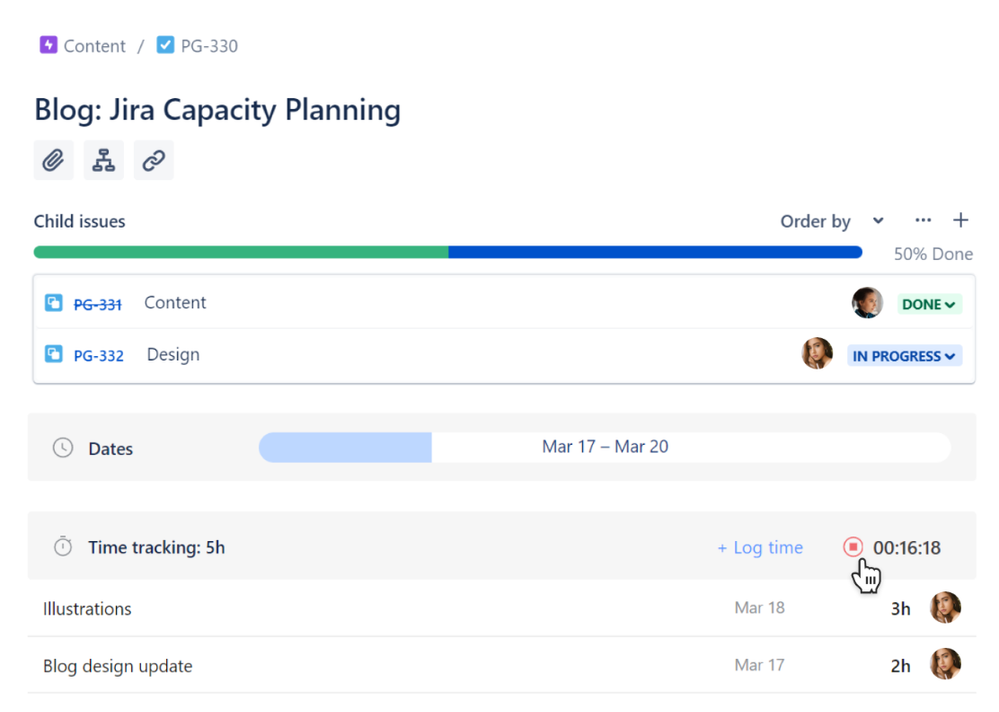999x712 pixels.
Task: Add a new child issue with plus
Action: tap(961, 220)
